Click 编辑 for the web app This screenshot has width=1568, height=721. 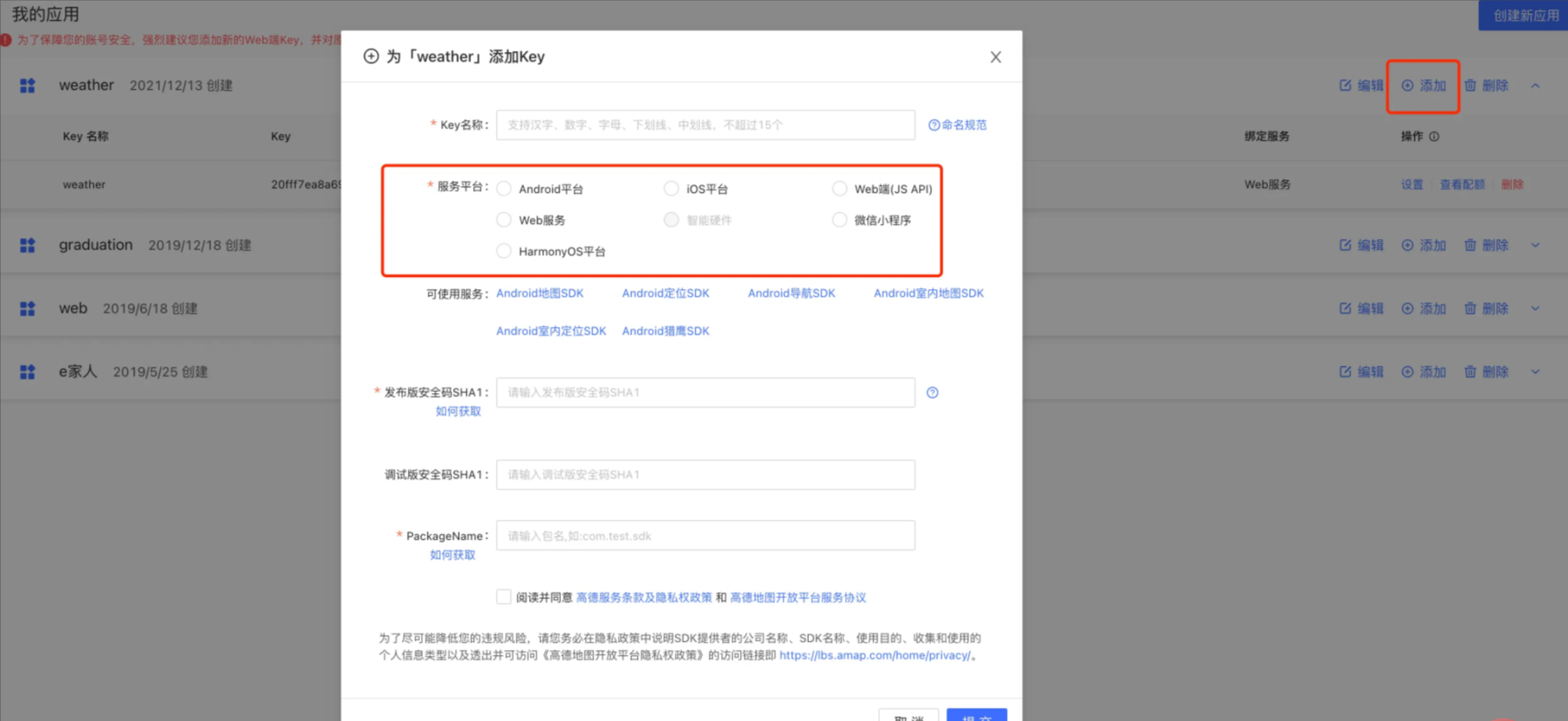point(1361,308)
